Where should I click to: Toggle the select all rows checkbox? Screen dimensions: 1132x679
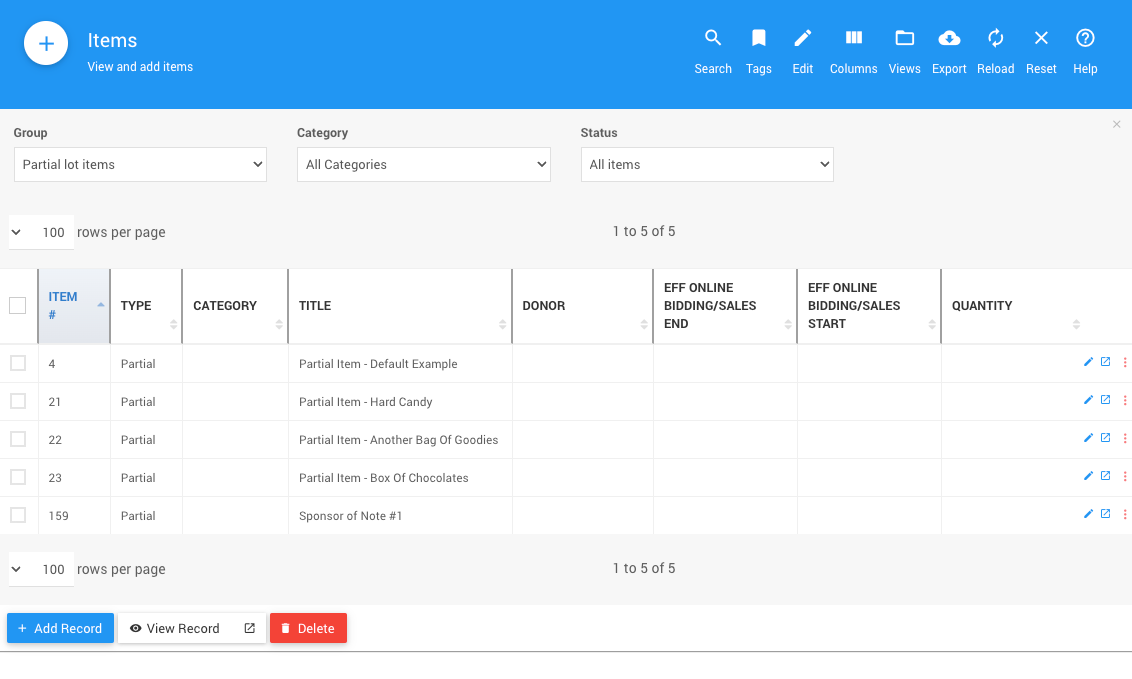click(18, 306)
